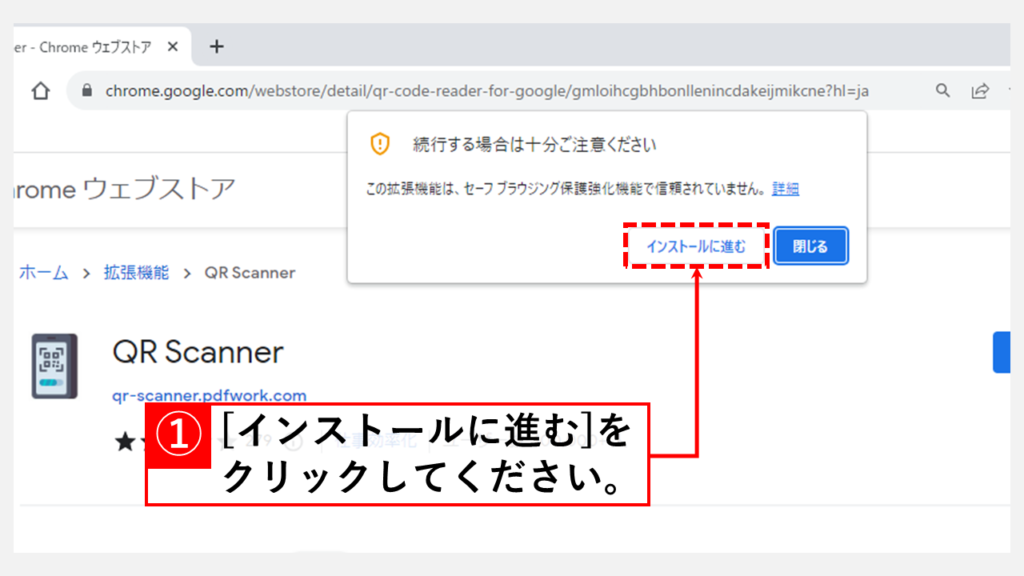Click the blue add-to-Chrome button at right edge
This screenshot has width=1024, height=576.
(x=1001, y=352)
